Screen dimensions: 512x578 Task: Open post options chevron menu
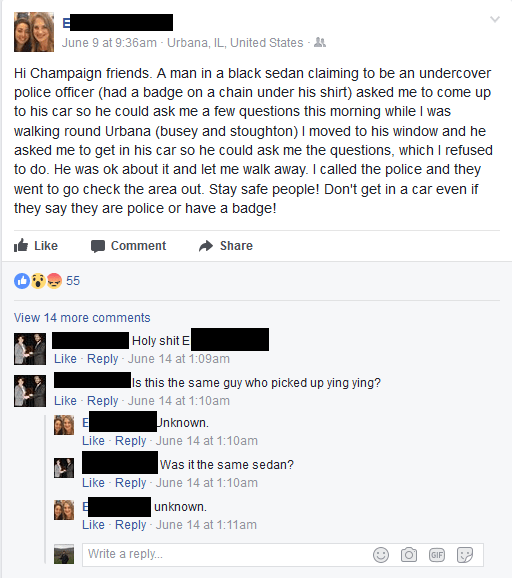click(x=495, y=19)
